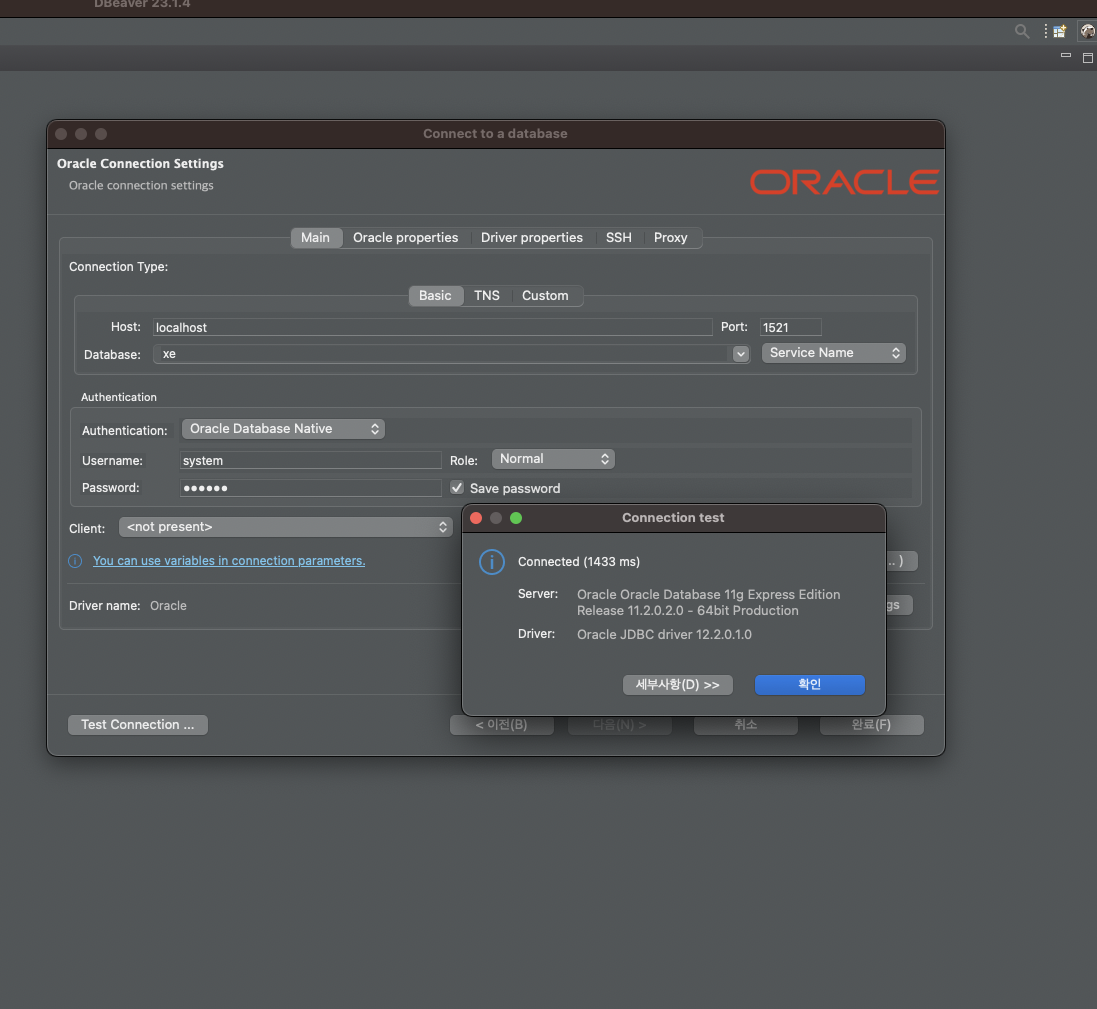Open the SSH tab
Viewport: 1097px width, 1009px height.
(618, 238)
